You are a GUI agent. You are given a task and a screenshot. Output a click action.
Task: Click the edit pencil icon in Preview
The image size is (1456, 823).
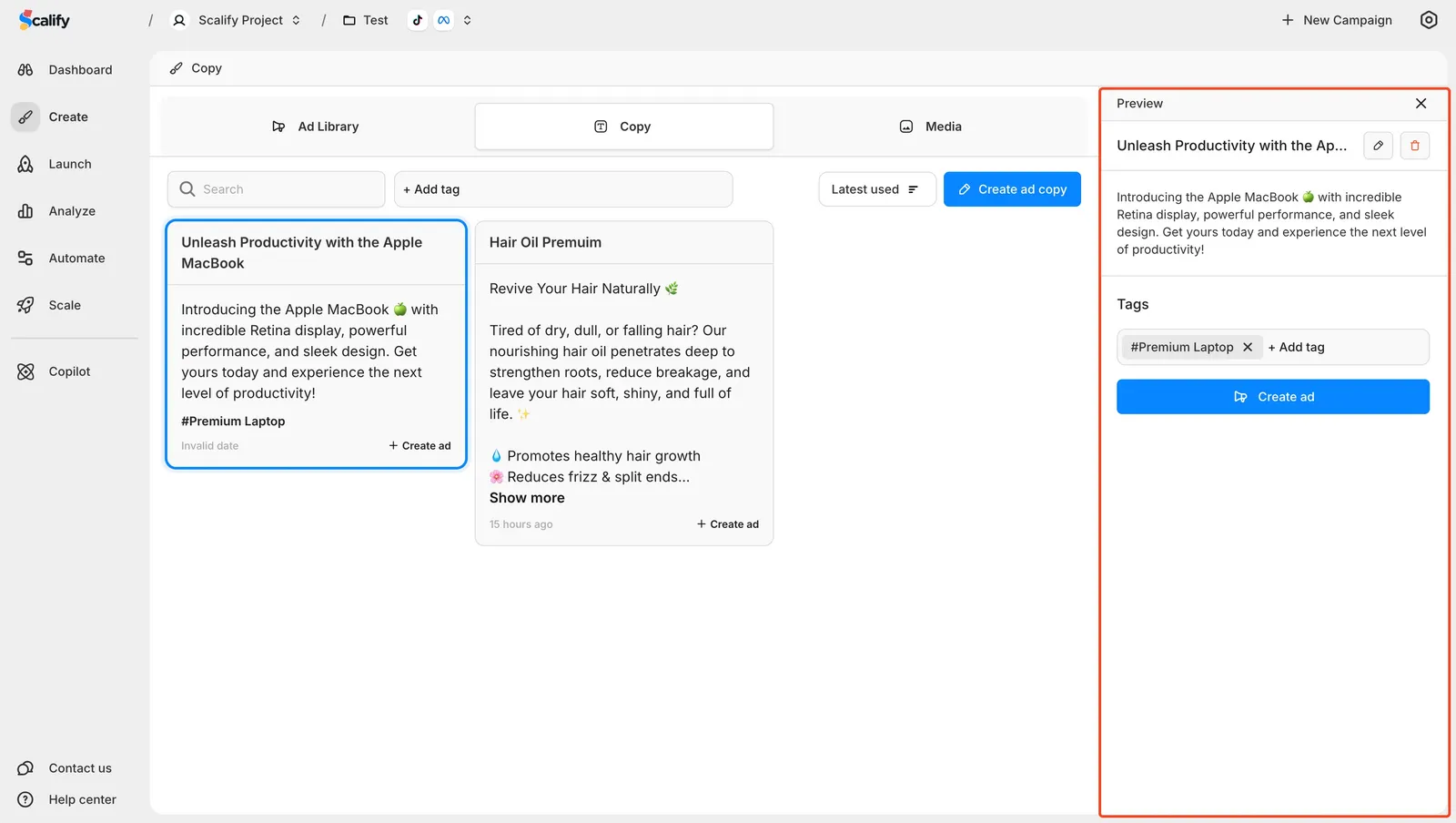(x=1378, y=146)
